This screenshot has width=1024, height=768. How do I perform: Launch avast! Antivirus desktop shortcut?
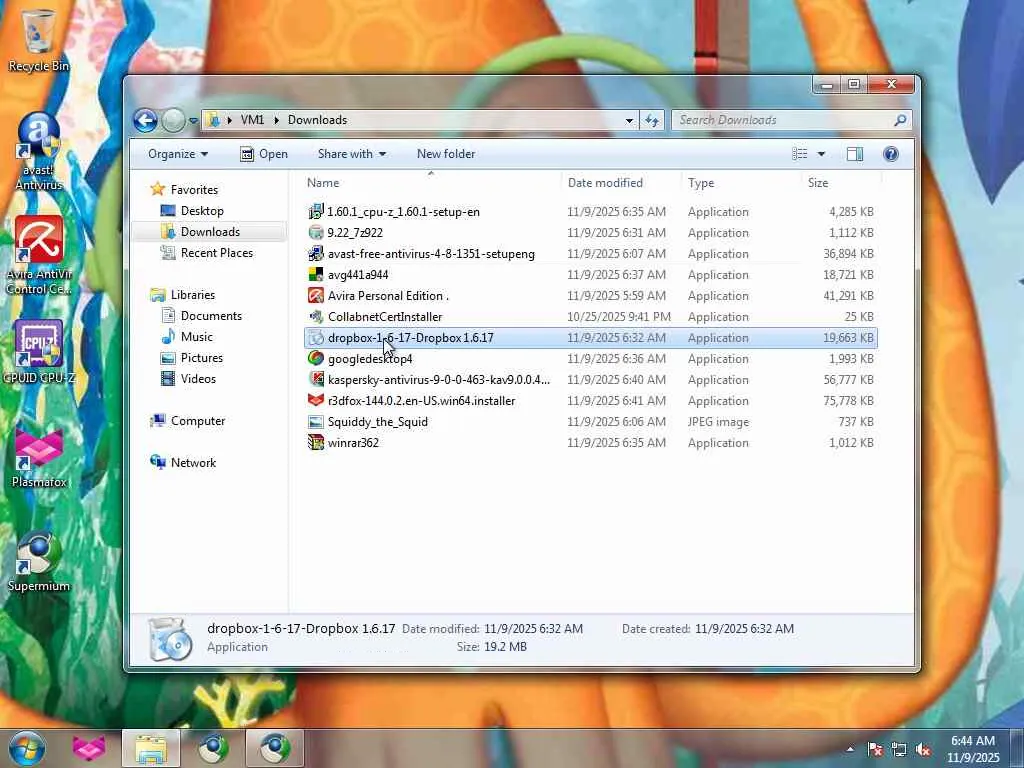(x=39, y=152)
